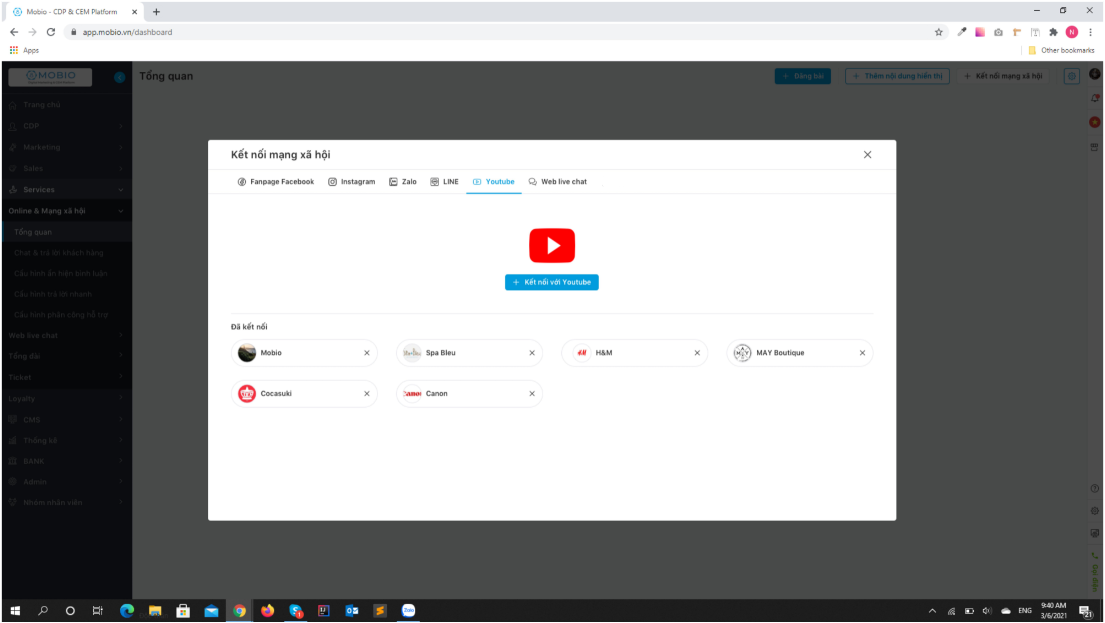Remove the Spa Bleu connected channel

pos(532,353)
